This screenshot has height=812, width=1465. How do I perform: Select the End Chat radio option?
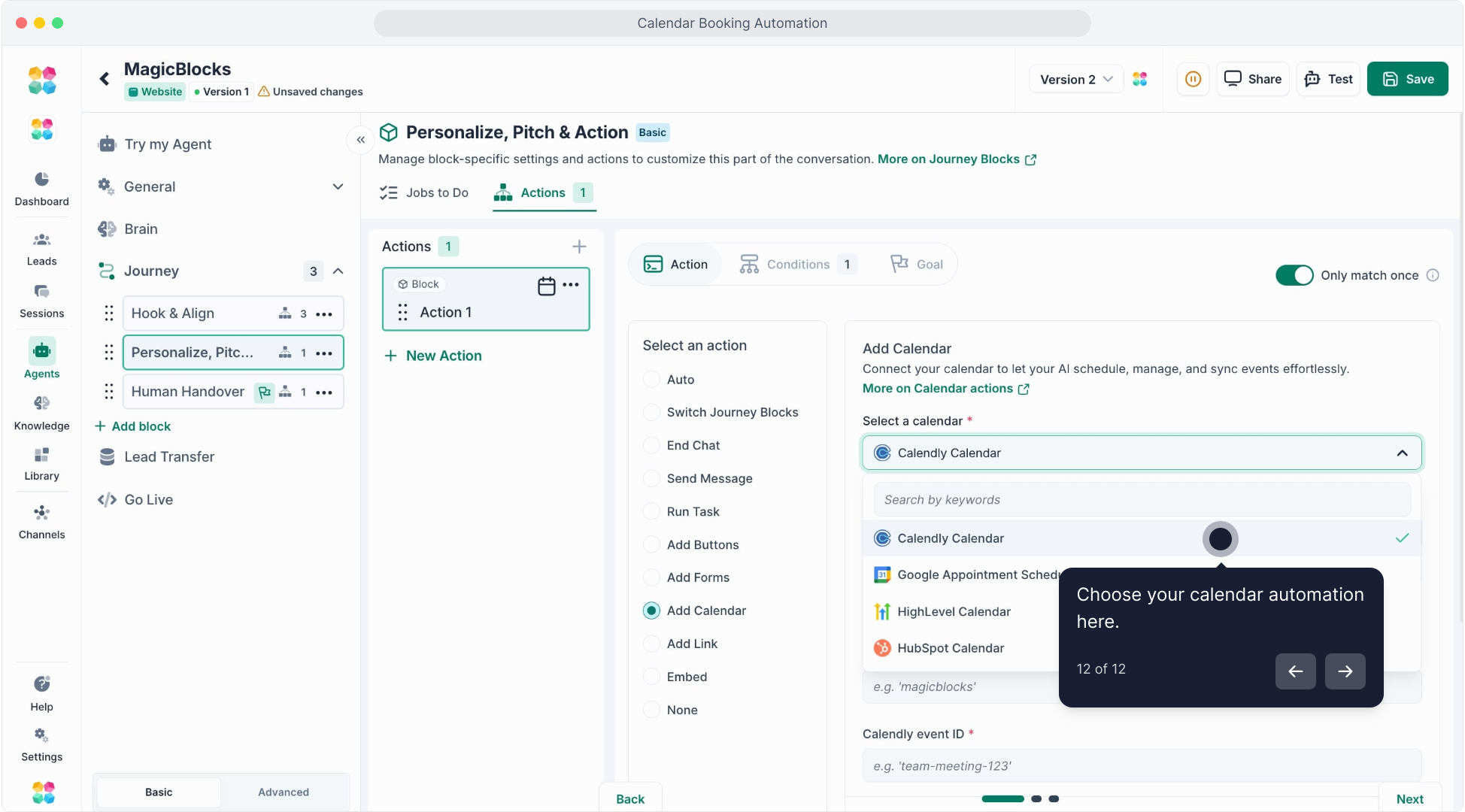pyautogui.click(x=651, y=445)
